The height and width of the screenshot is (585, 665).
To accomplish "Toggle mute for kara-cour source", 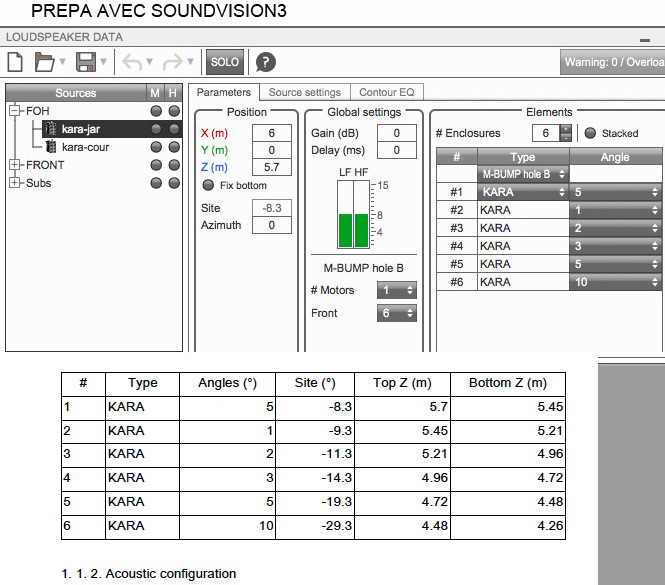I will 156,147.
